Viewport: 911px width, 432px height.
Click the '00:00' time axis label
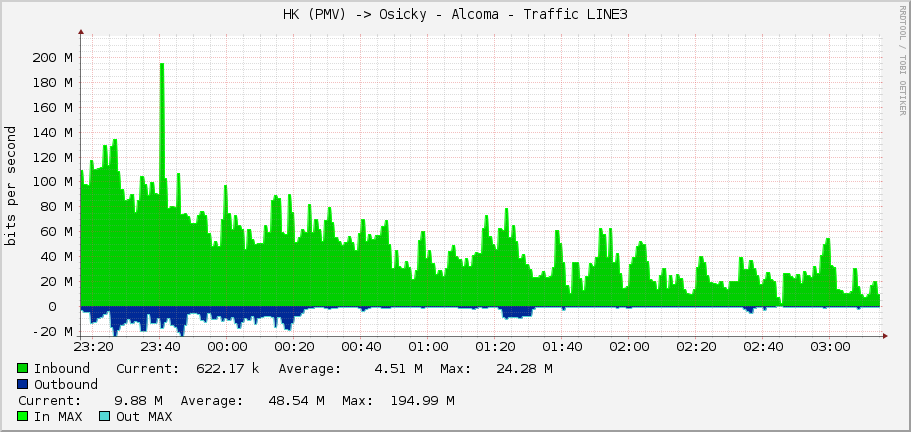pyautogui.click(x=228, y=347)
